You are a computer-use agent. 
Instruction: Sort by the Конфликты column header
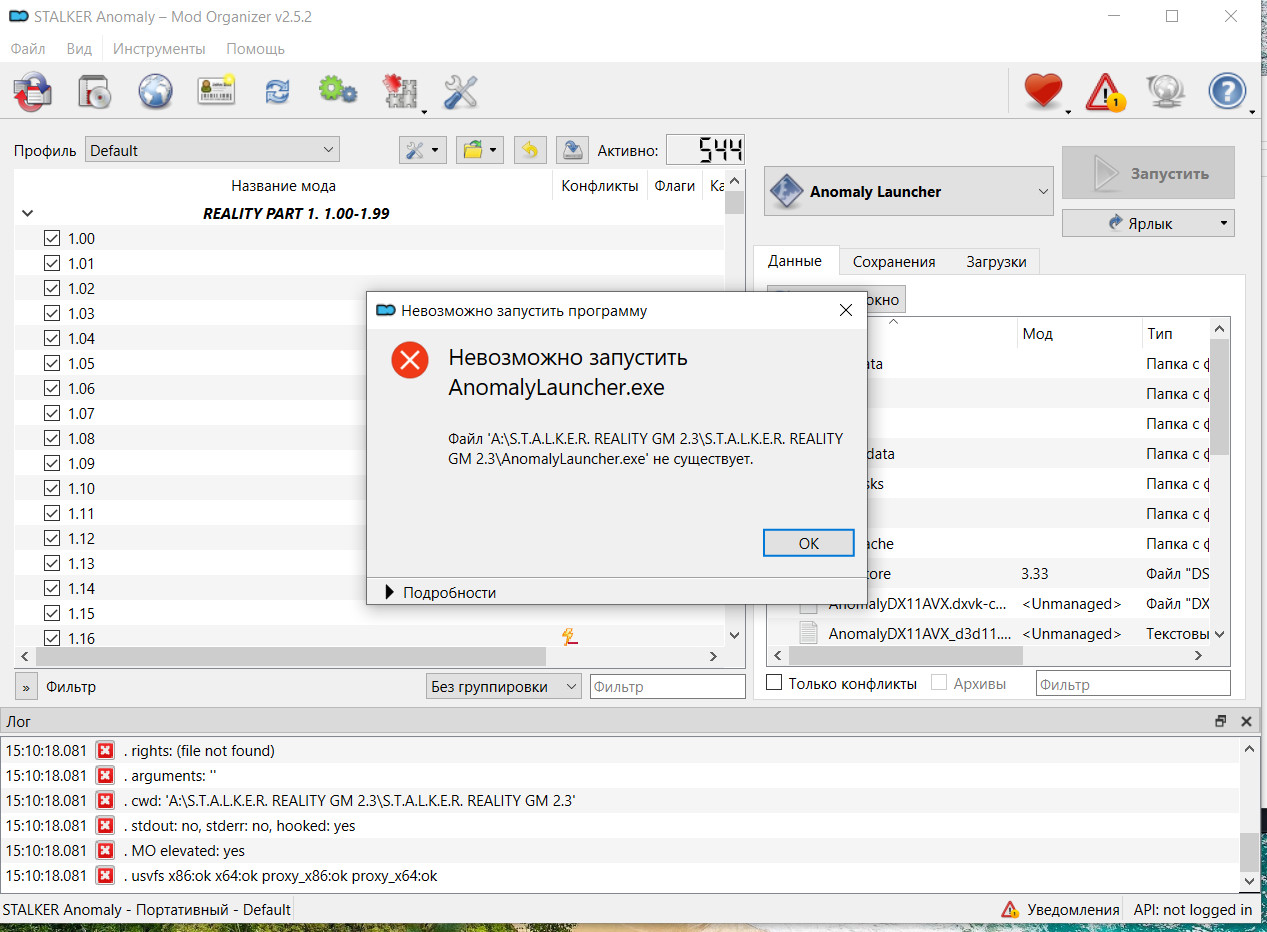599,185
